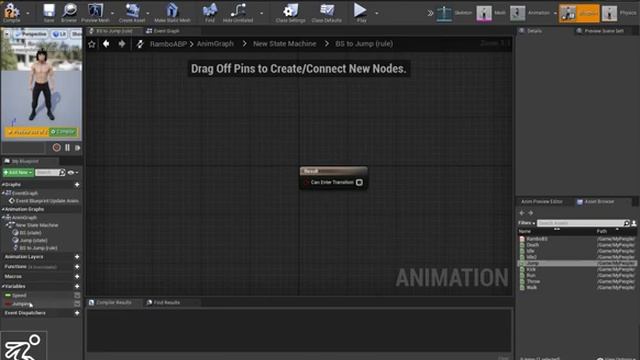Open Add New dropdown button
Viewport: 640px width, 360px height.
[x=18, y=173]
